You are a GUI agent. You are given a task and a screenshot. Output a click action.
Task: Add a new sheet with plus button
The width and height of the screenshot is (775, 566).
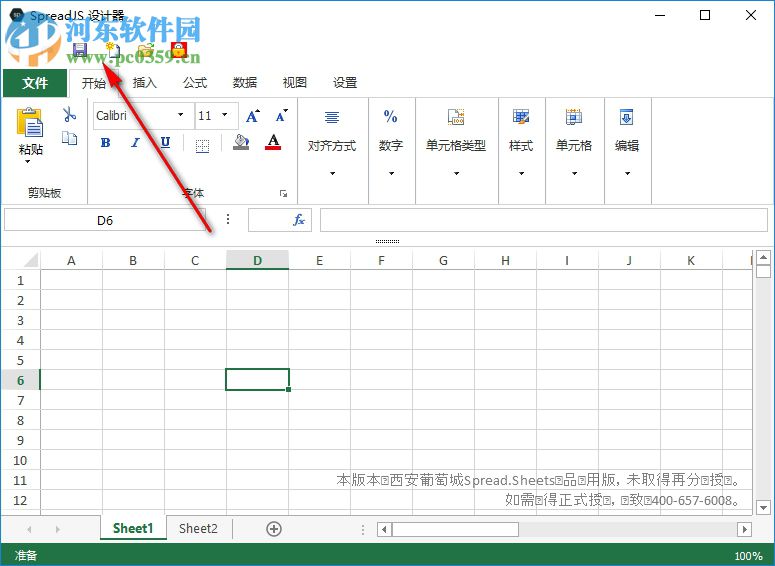[274, 529]
